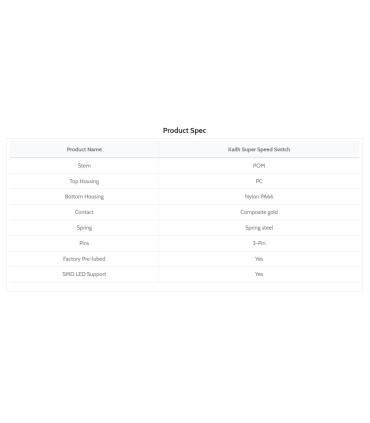The width and height of the screenshot is (370, 423).
Task: Click the POM stem value
Action: pos(259,165)
